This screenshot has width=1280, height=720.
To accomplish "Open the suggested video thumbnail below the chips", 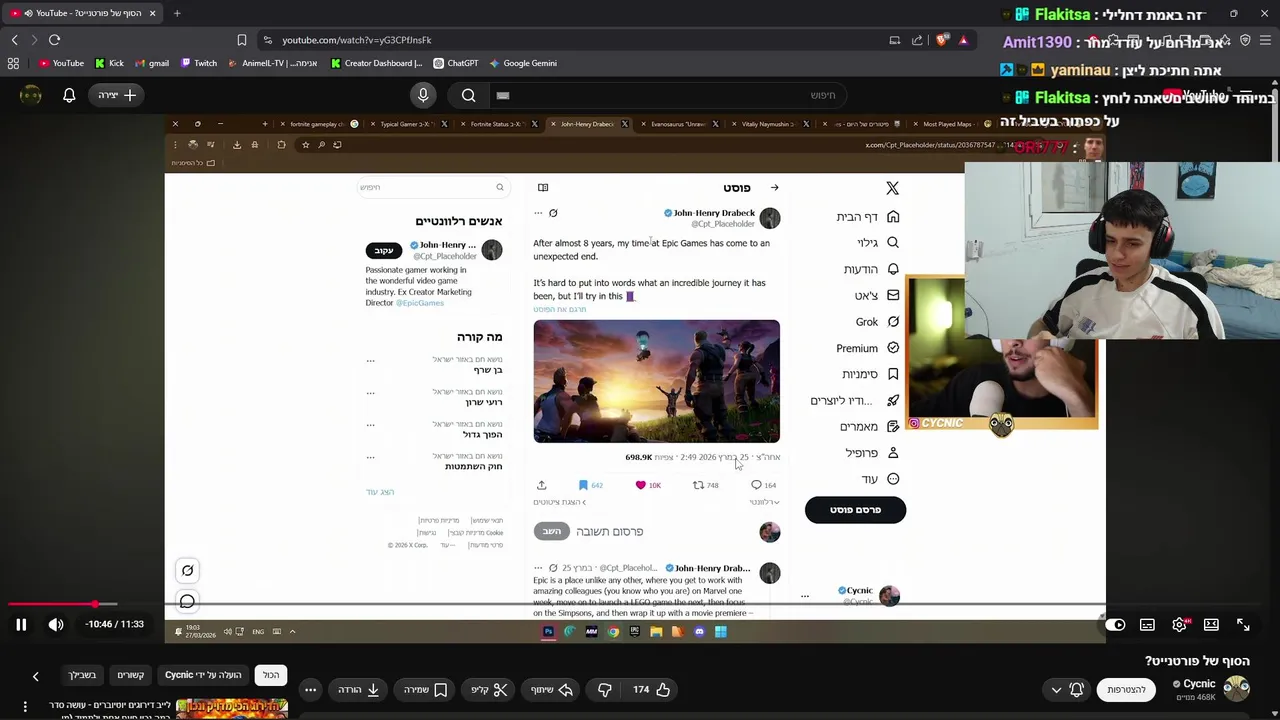I will pyautogui.click(x=232, y=708).
